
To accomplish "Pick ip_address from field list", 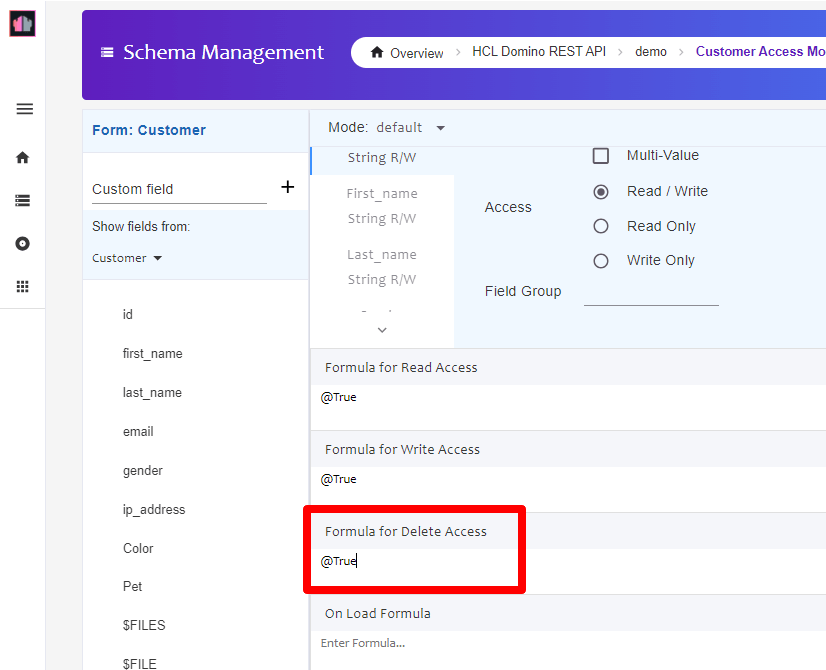I will pyautogui.click(x=154, y=510).
